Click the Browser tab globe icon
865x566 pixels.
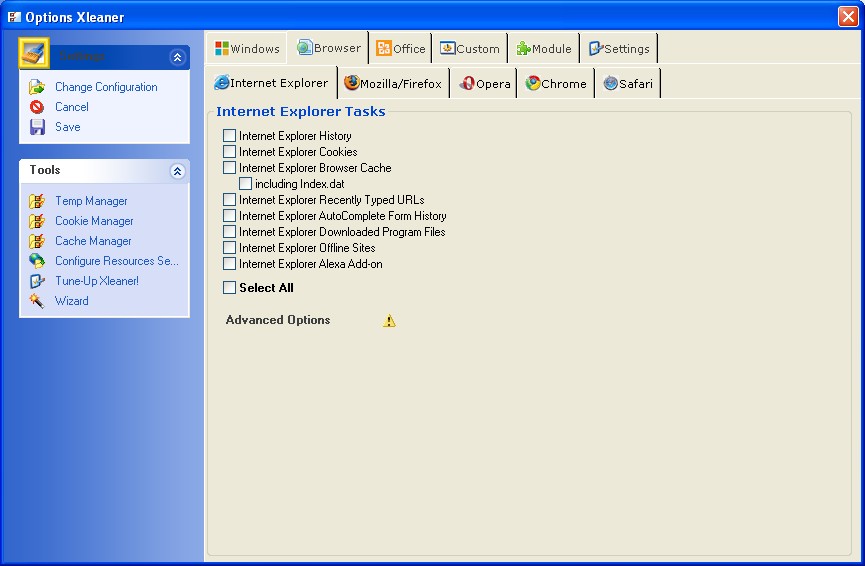[x=305, y=47]
